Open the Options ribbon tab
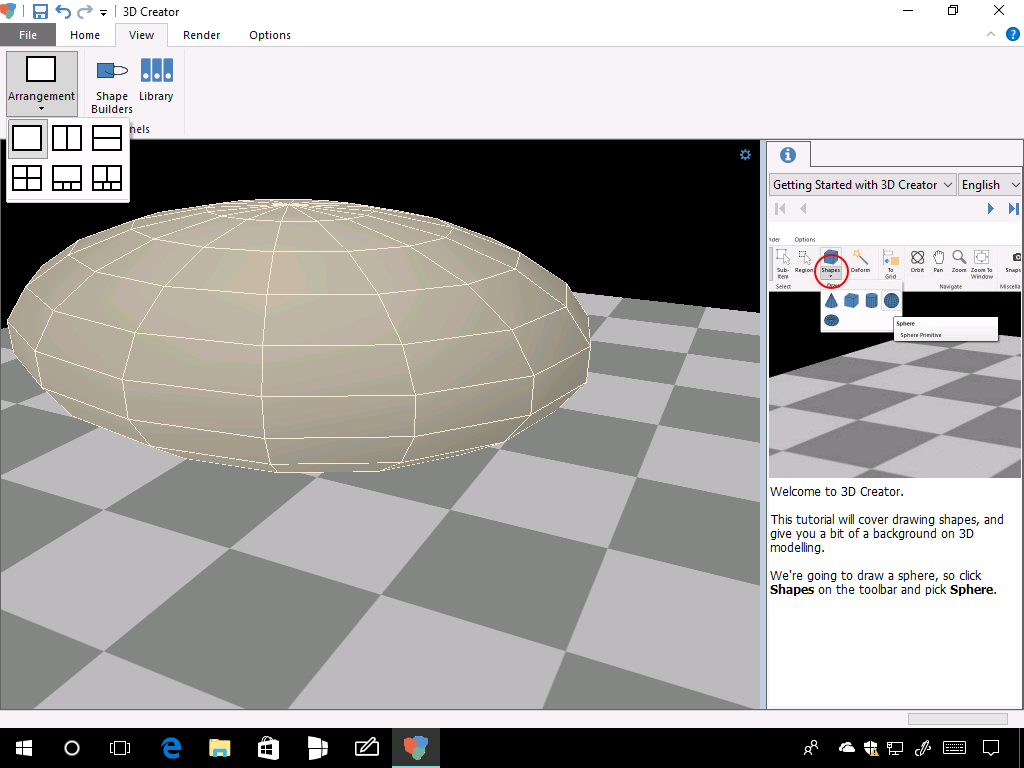Image resolution: width=1024 pixels, height=768 pixels. coord(270,35)
